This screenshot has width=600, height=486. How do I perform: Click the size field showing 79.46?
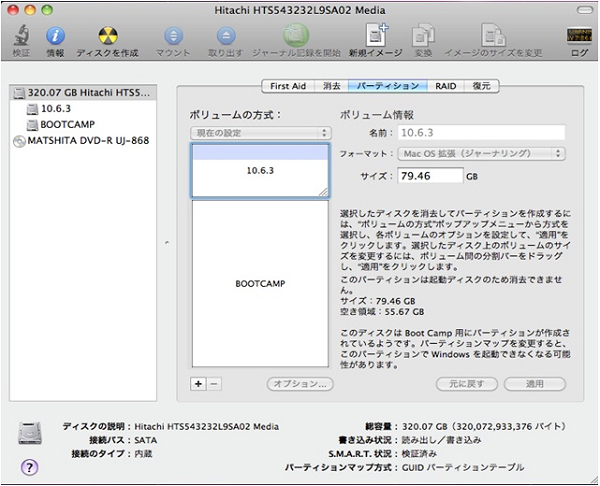tap(430, 176)
